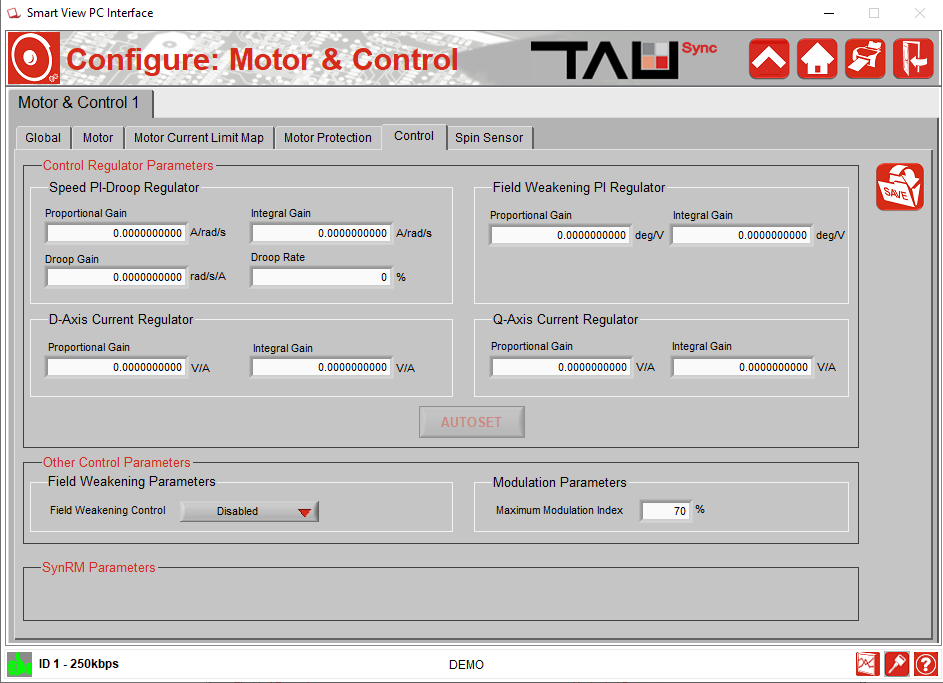
Task: Click Q-Axis Current Regulator Integral Gain field
Action: 741,367
